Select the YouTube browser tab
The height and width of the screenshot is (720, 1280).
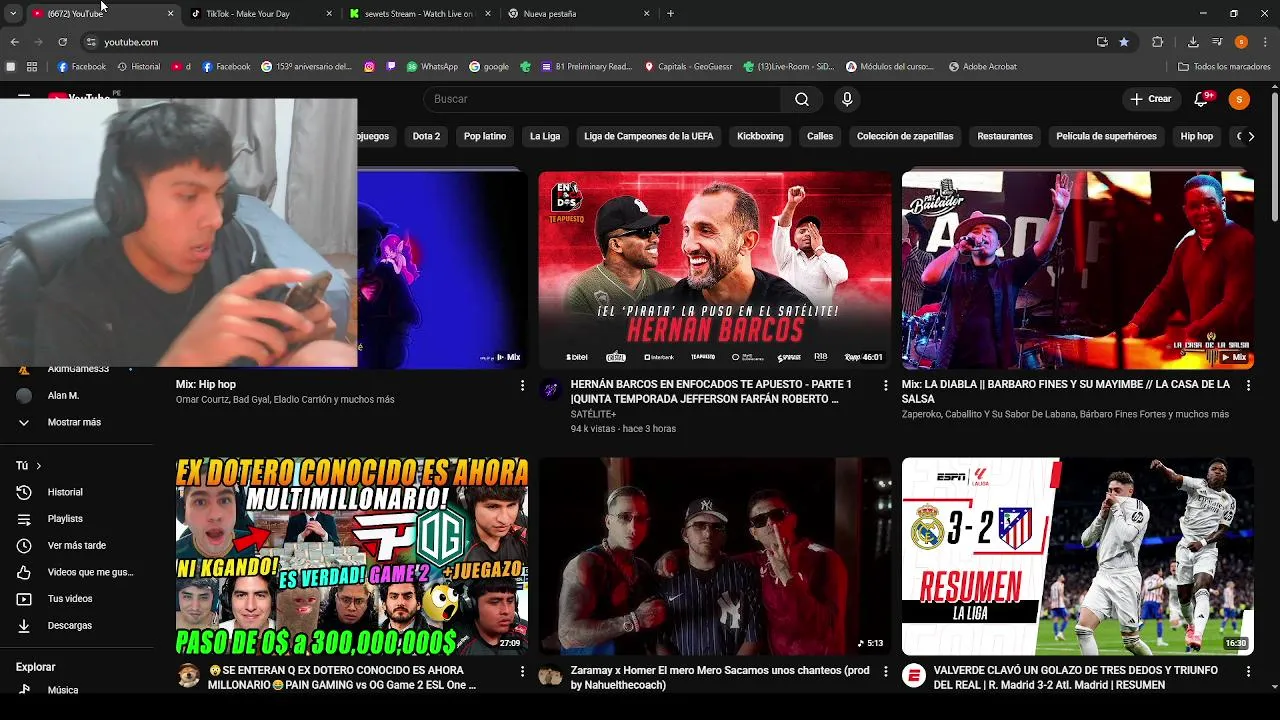[x=102, y=14]
